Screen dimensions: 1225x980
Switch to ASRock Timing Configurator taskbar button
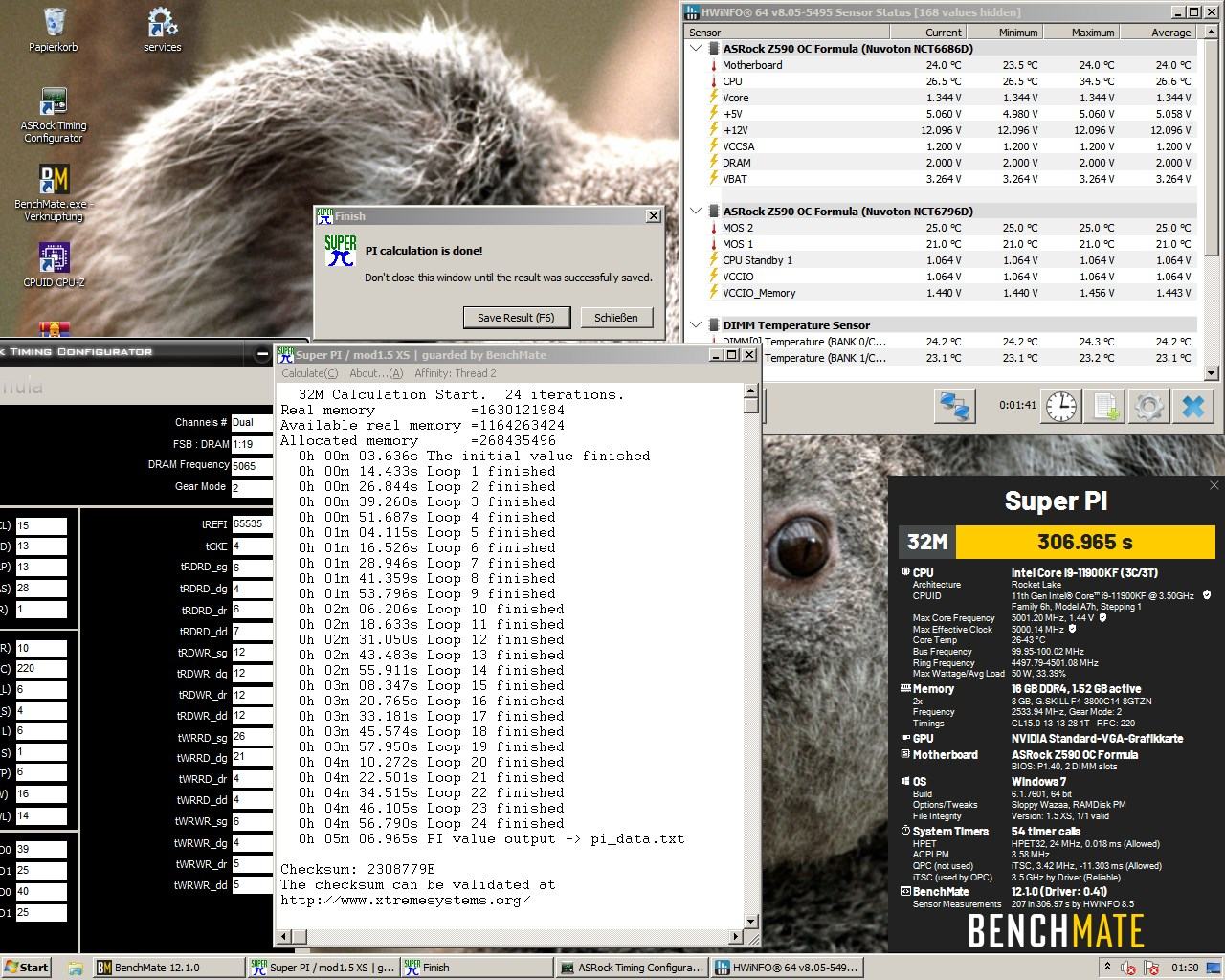point(633,968)
